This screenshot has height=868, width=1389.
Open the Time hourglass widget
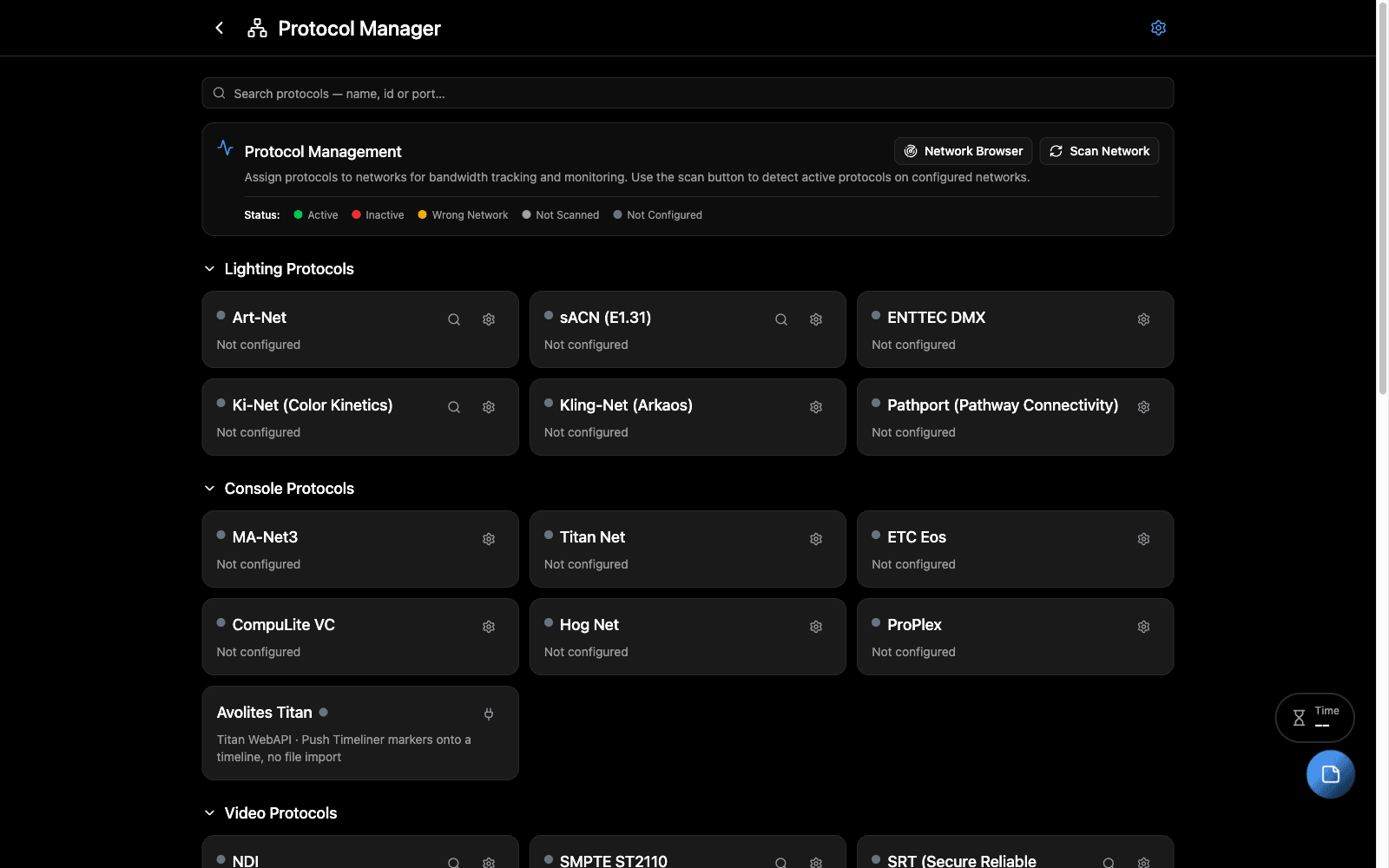(x=1314, y=718)
